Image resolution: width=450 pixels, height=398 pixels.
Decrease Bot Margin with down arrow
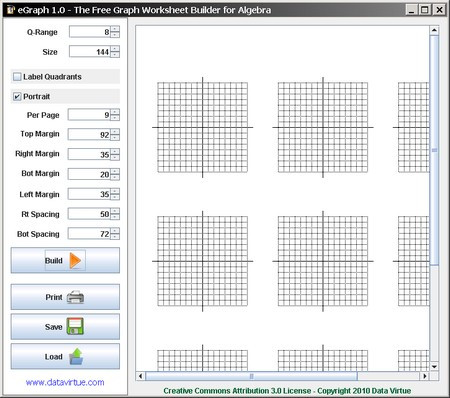point(115,177)
